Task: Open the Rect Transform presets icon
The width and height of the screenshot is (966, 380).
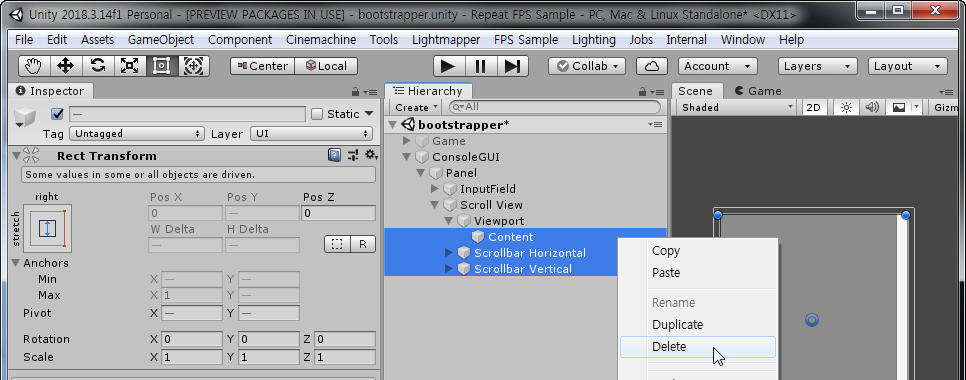Action: (353, 156)
